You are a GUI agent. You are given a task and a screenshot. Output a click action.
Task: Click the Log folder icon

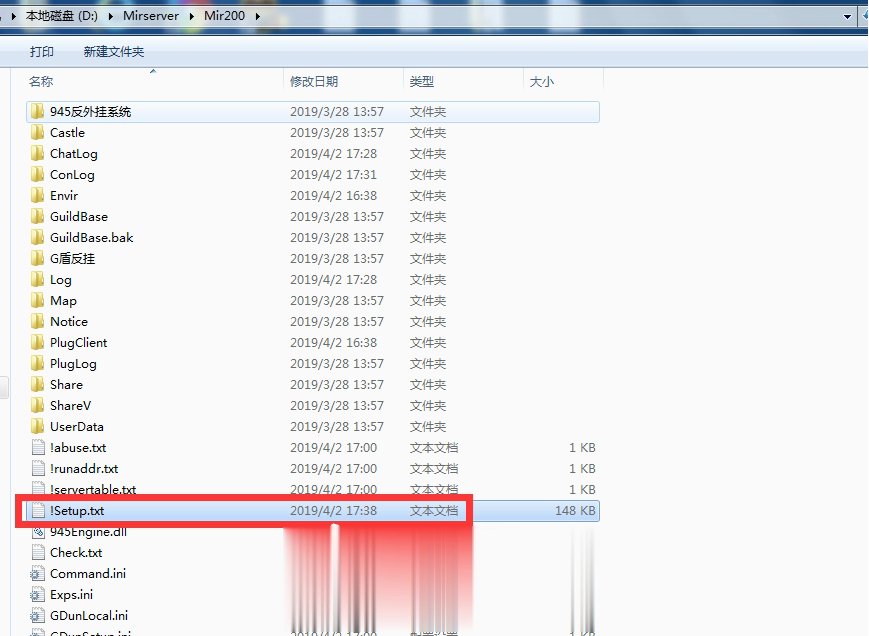37,280
